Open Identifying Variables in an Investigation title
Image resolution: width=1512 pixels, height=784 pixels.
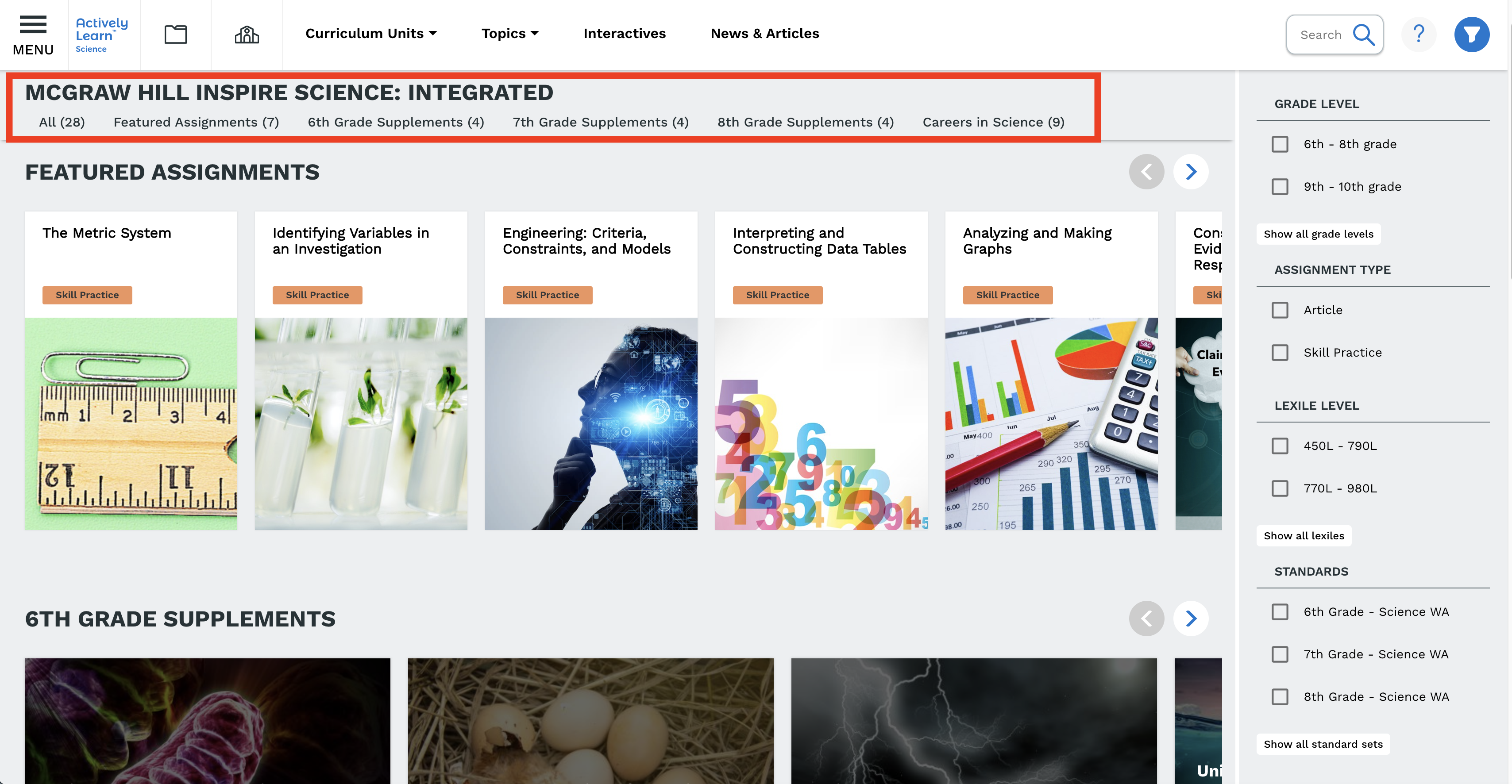351,241
